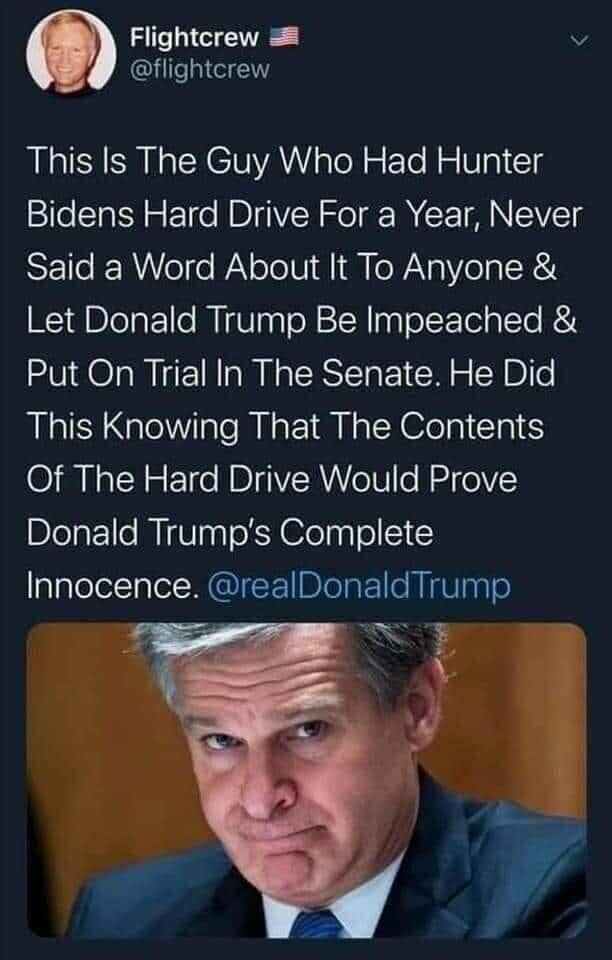Tap the phrase "This Knowing That The Contents"
The height and width of the screenshot is (960, 612).
click(x=285, y=427)
